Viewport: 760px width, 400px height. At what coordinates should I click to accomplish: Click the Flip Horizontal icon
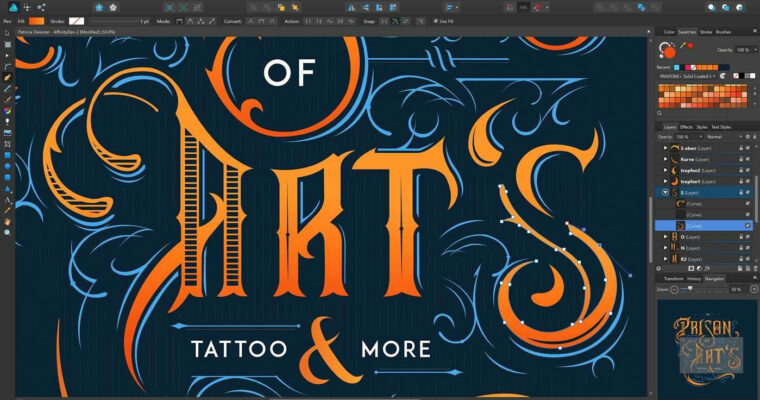click(x=351, y=7)
